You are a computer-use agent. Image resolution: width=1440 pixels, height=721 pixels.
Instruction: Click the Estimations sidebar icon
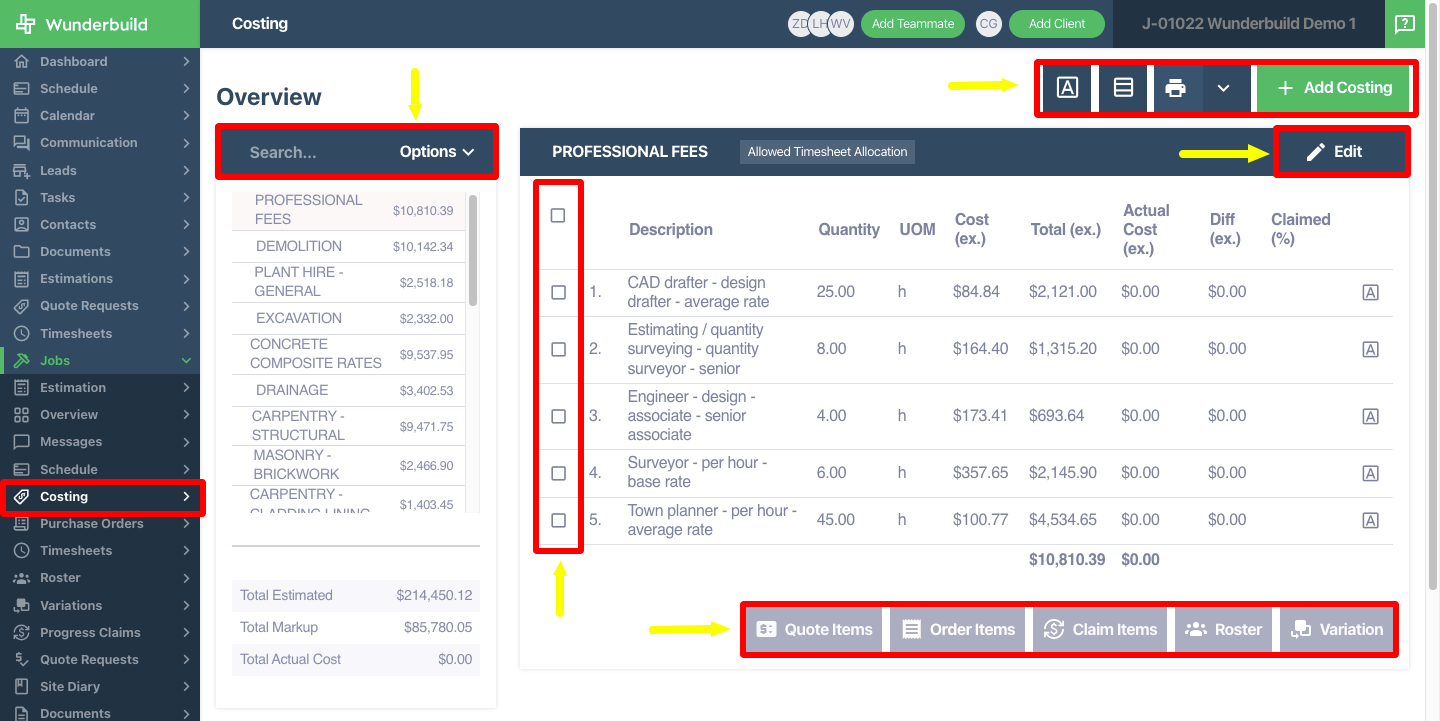pyautogui.click(x=21, y=279)
